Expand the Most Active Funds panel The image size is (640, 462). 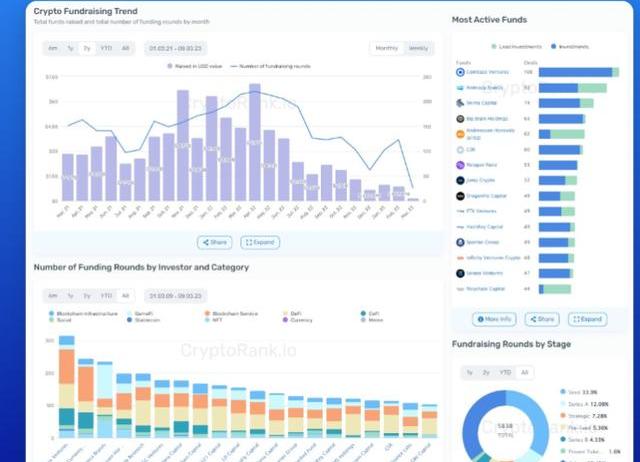point(587,319)
